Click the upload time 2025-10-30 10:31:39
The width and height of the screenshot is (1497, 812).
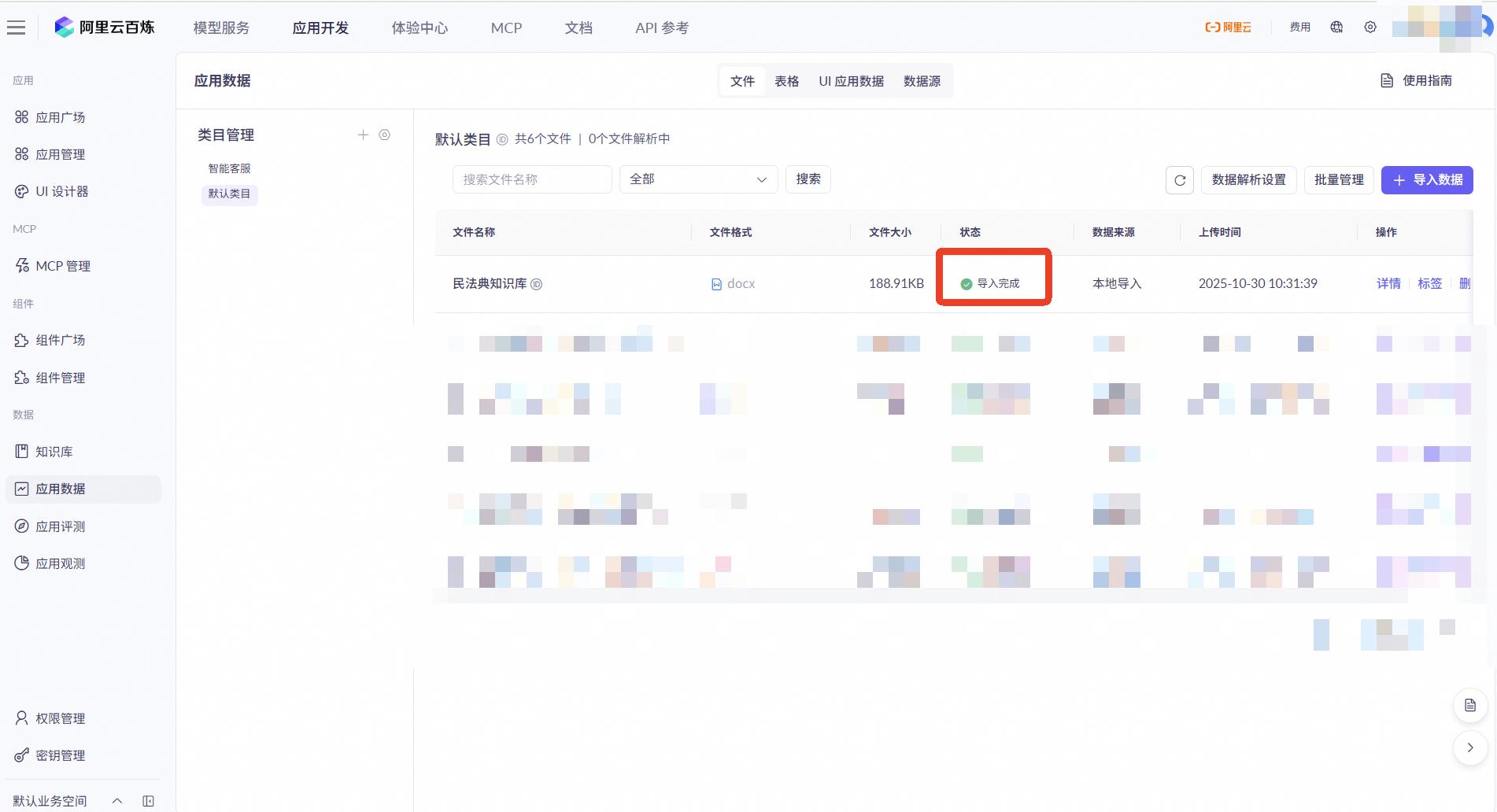click(x=1258, y=283)
